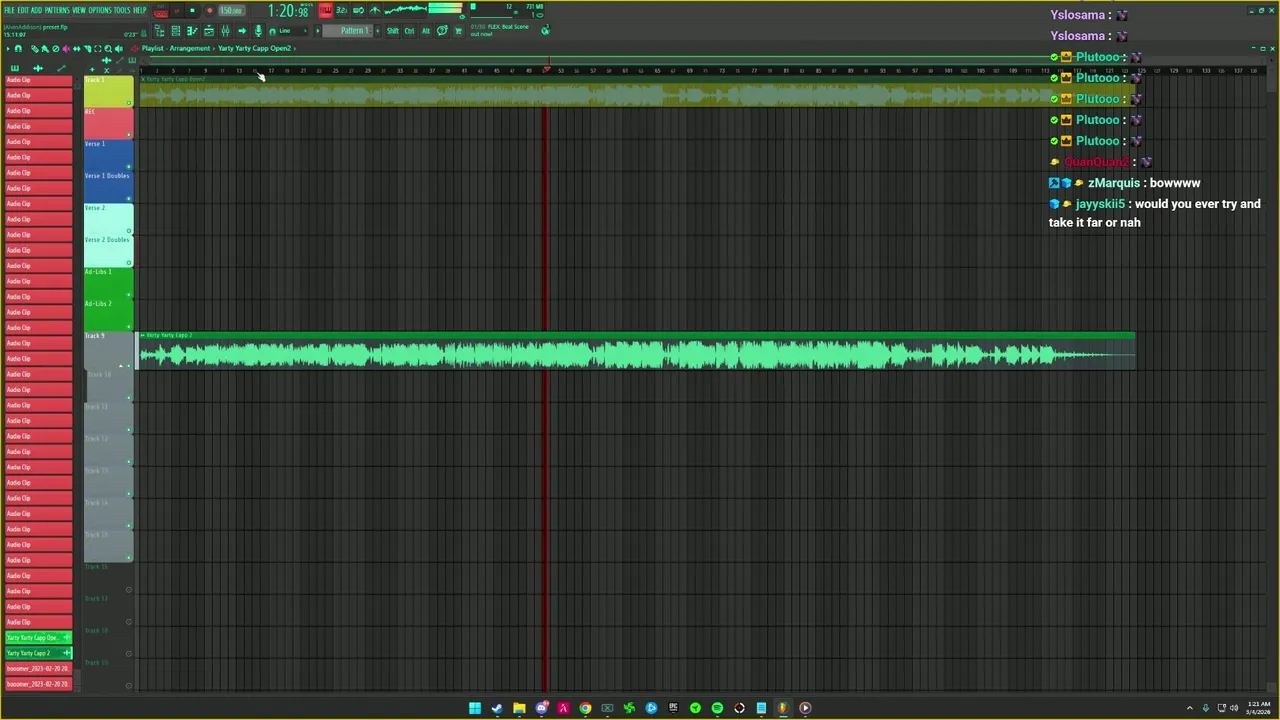This screenshot has width=1280, height=720.
Task: Open the Mixer icon
Action: [x=225, y=31]
